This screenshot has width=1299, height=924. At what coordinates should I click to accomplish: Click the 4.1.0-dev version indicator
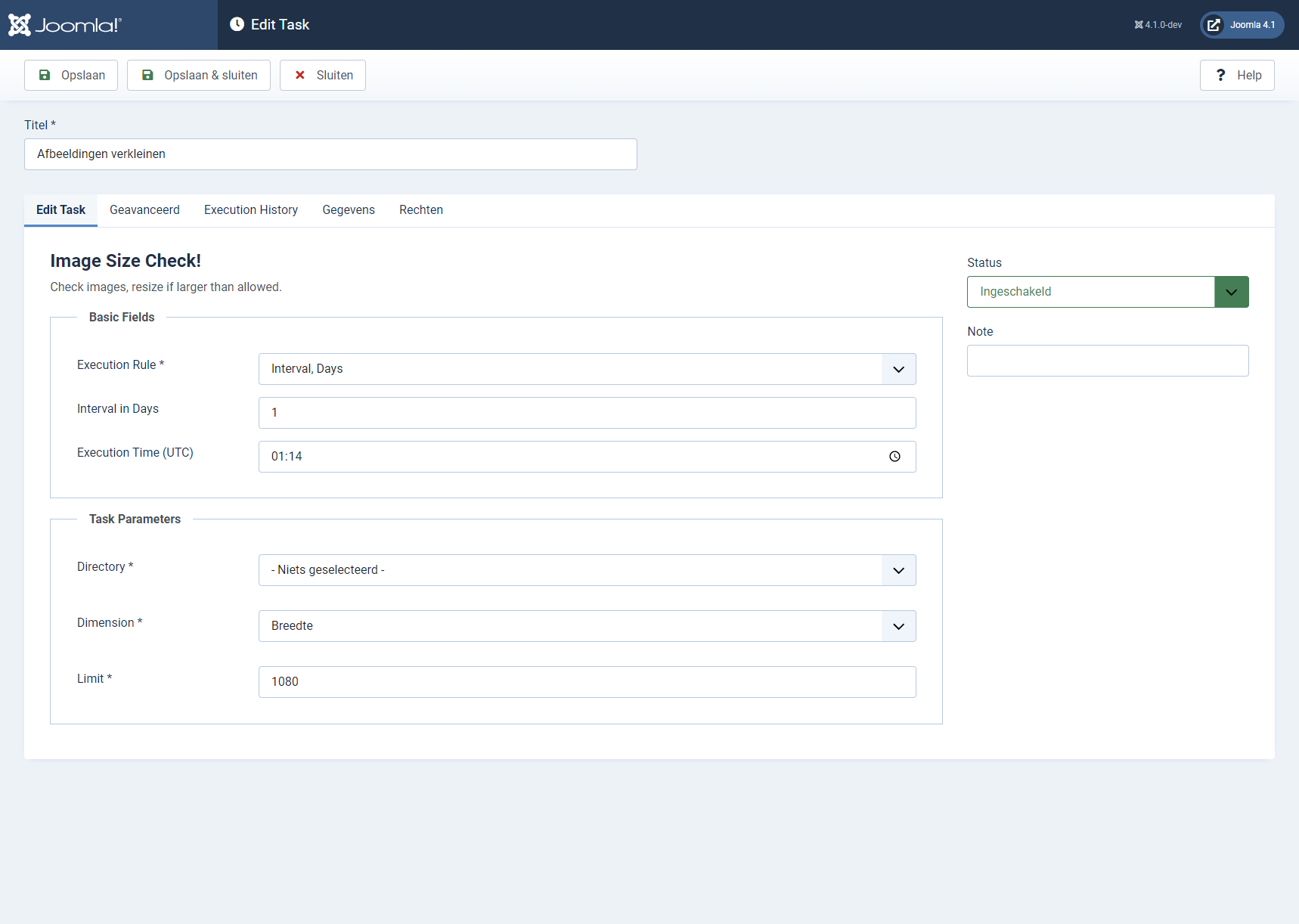point(1158,25)
